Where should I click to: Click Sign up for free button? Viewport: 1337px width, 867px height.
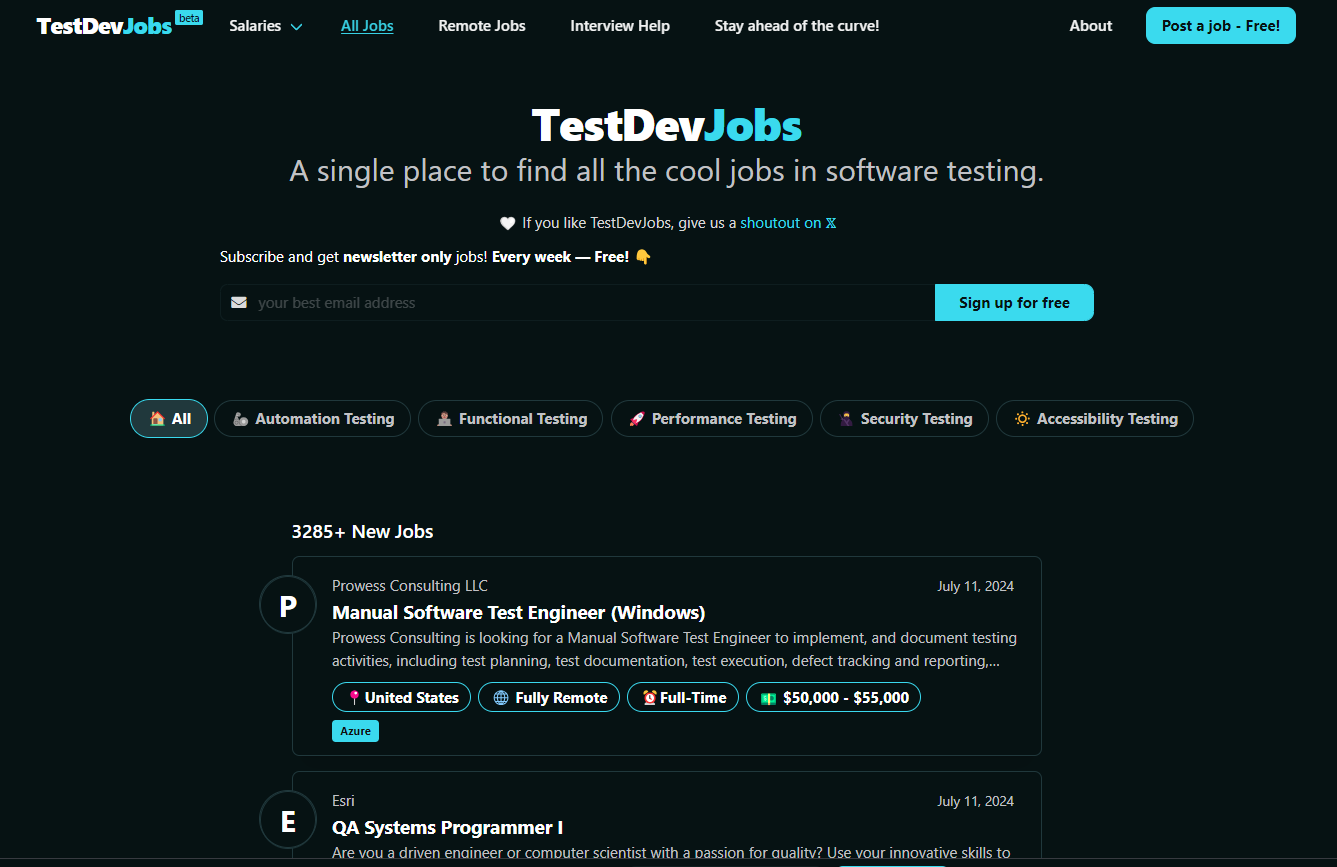(x=1014, y=303)
